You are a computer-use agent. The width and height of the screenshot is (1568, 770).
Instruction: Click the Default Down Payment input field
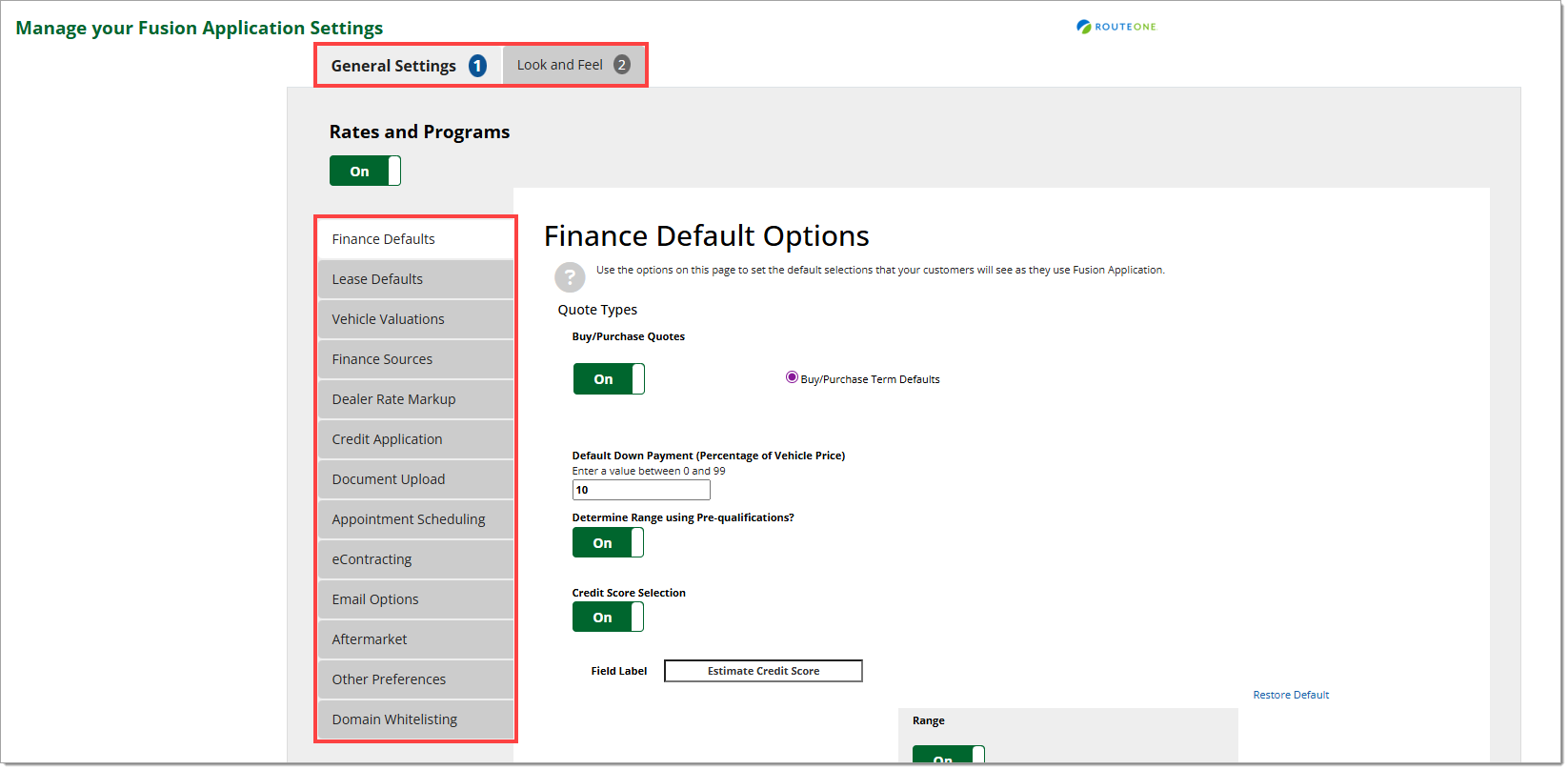coord(640,490)
